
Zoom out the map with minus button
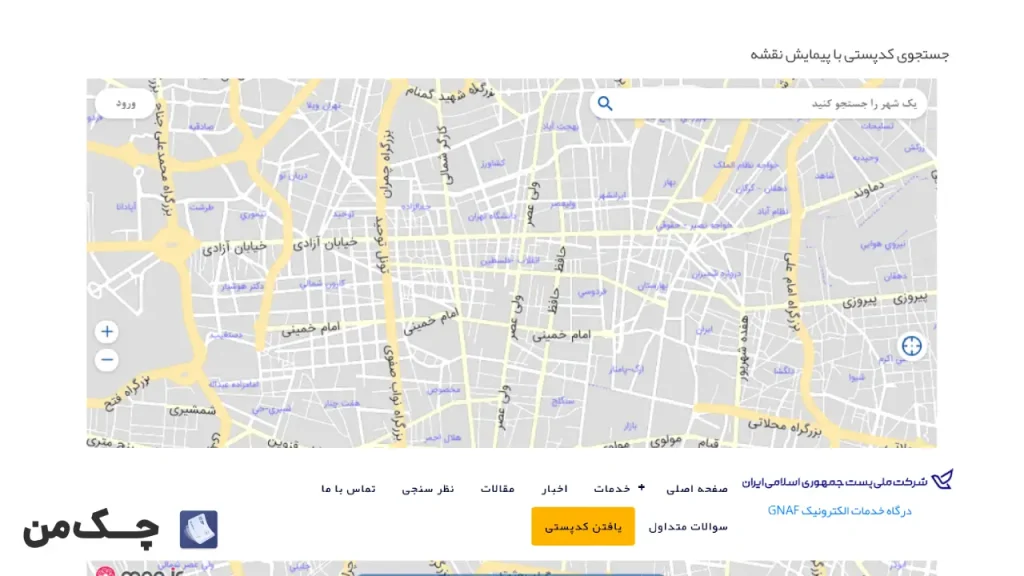pos(107,360)
